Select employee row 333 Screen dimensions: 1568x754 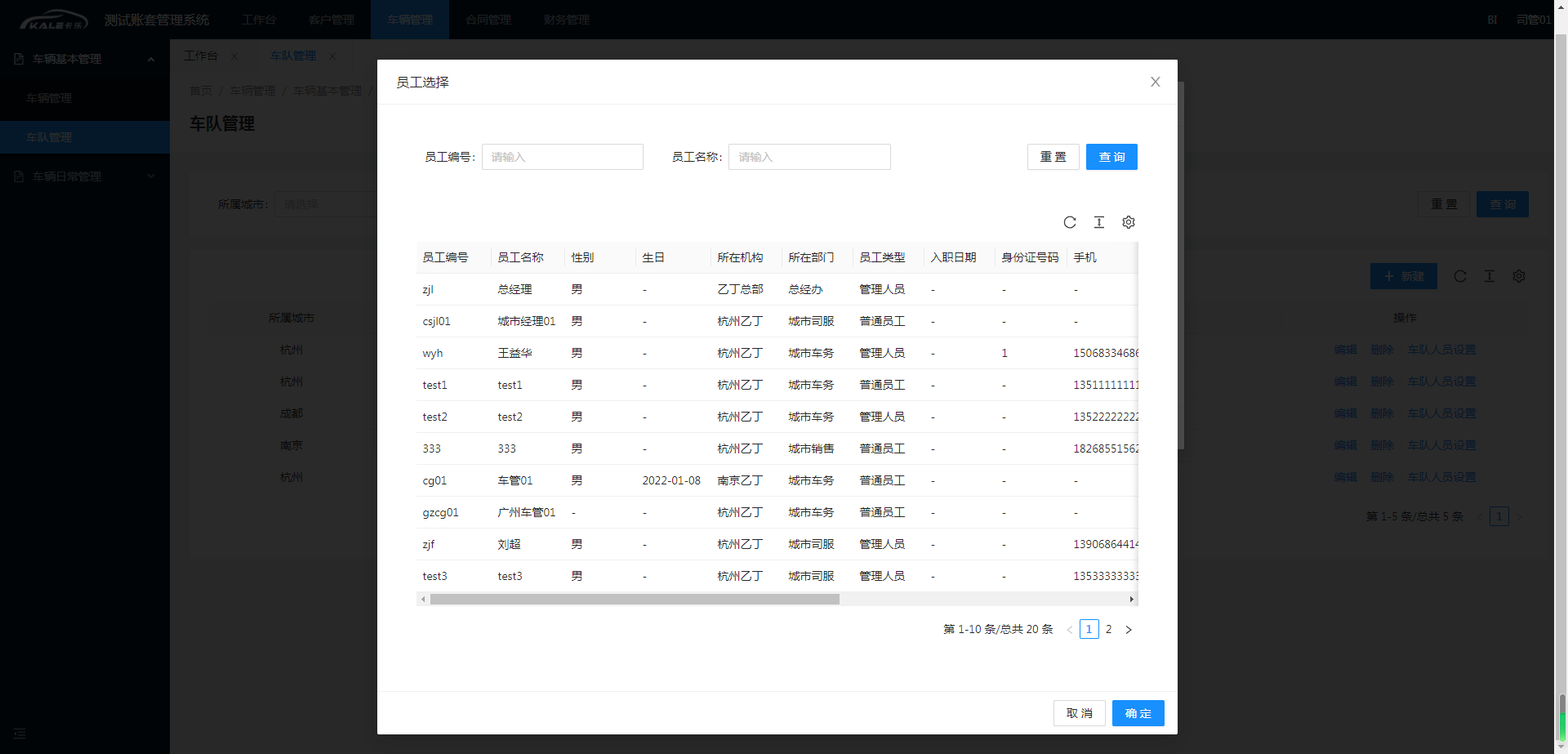point(777,448)
